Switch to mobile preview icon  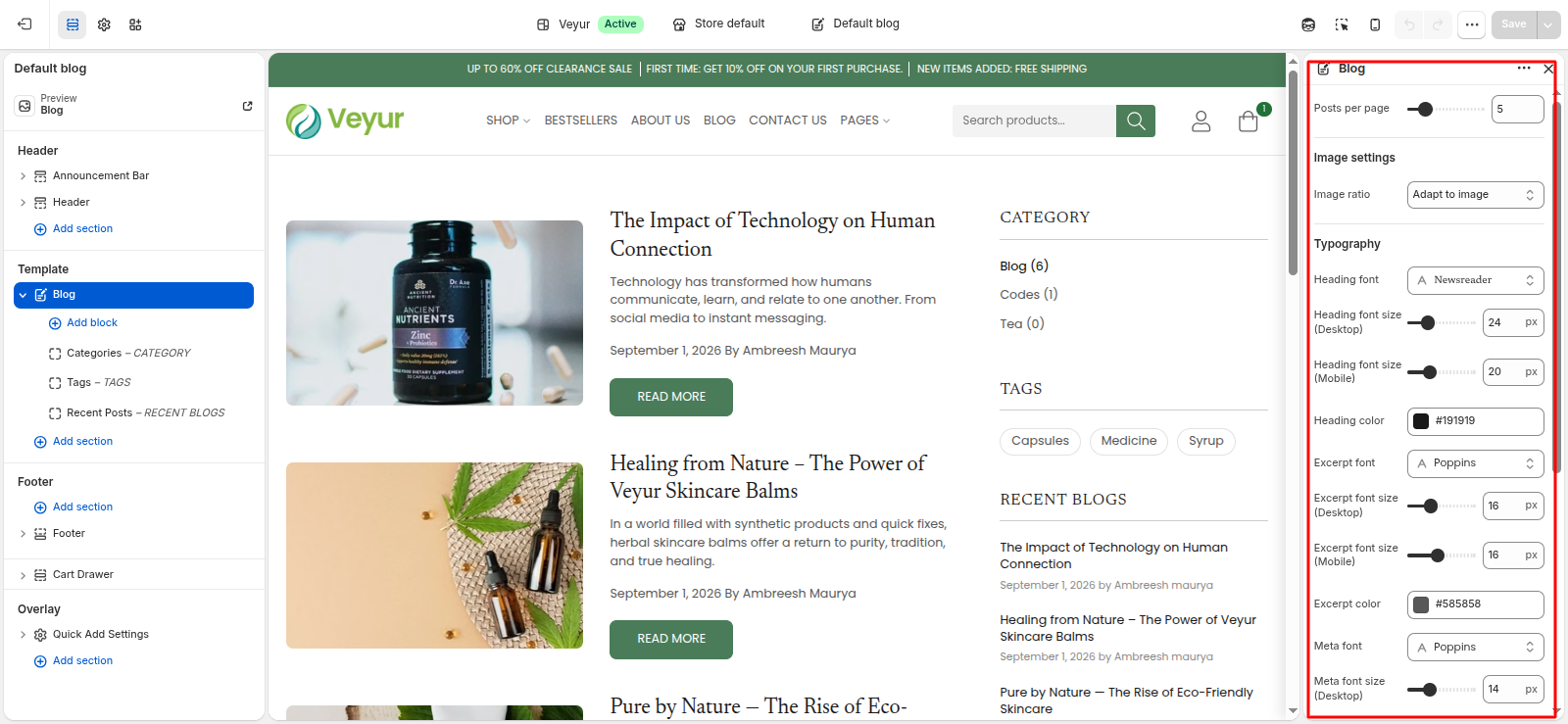coord(1375,24)
